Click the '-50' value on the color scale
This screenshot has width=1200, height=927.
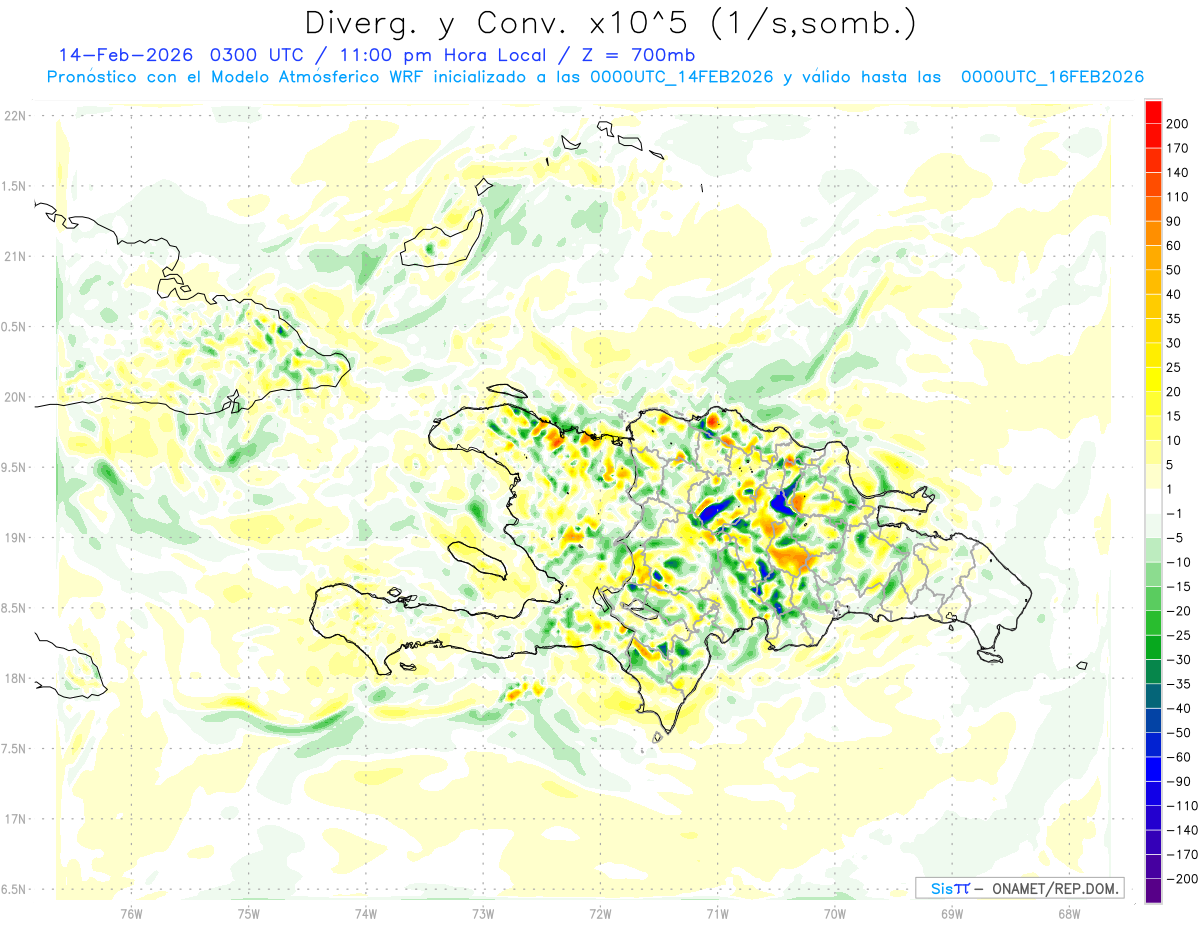1181,733
